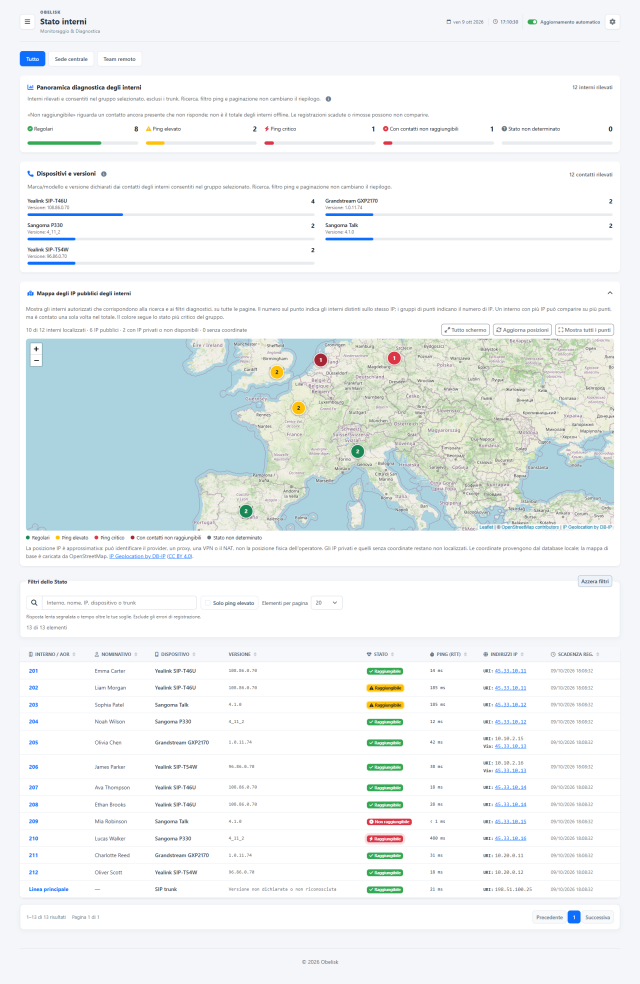Go to Successiva page
This screenshot has width=640, height=984.
[x=597, y=917]
